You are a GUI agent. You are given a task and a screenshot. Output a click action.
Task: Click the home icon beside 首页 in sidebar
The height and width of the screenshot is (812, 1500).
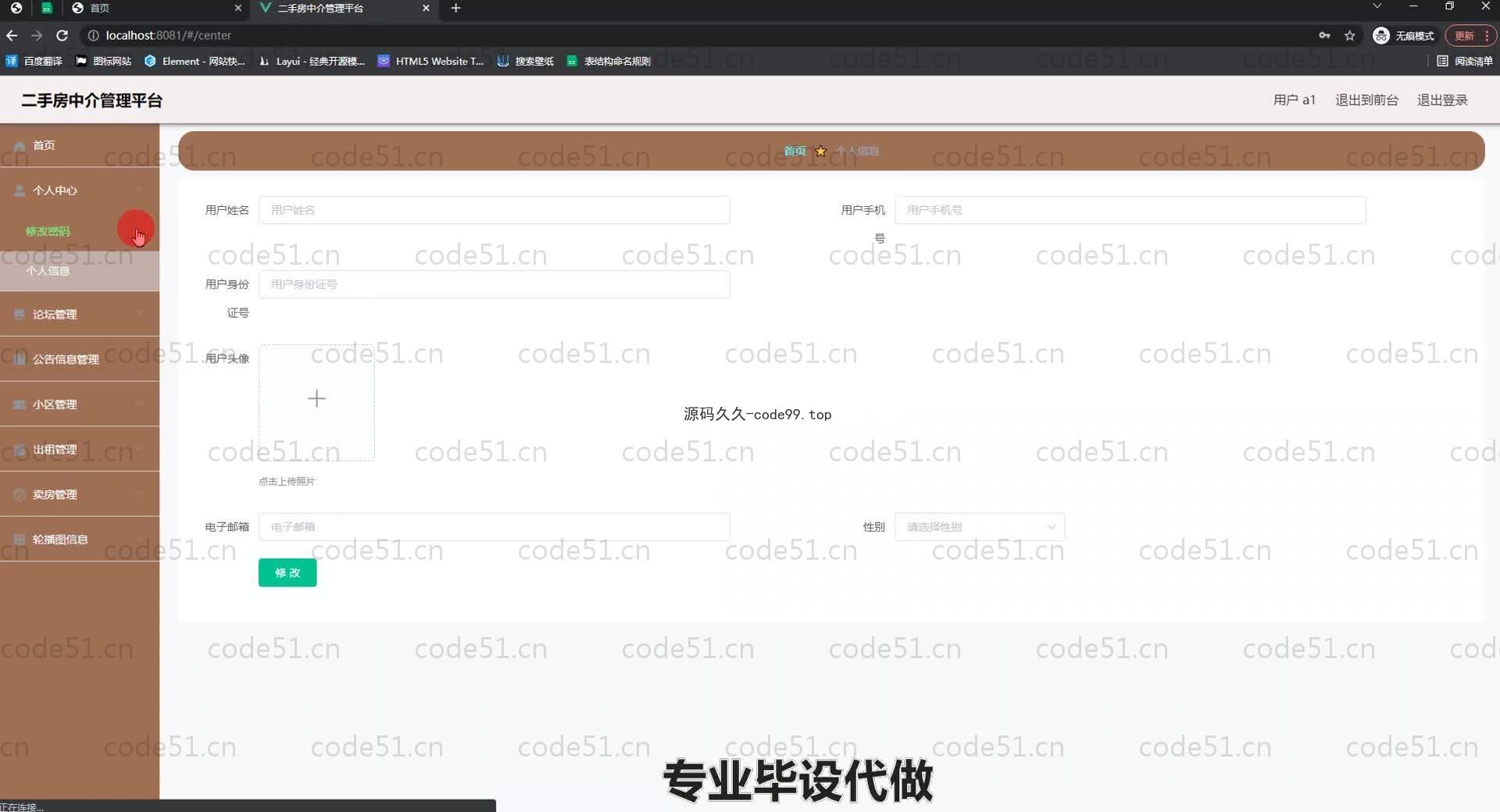click(x=20, y=146)
